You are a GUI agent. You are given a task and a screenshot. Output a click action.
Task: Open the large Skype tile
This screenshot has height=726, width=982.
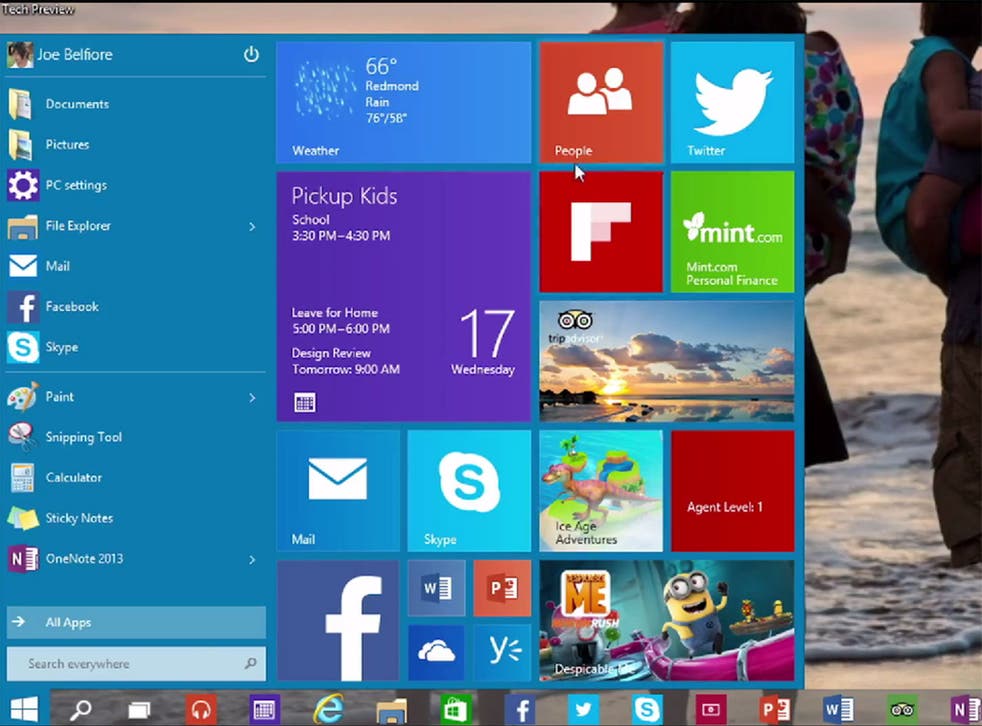pyautogui.click(x=469, y=490)
